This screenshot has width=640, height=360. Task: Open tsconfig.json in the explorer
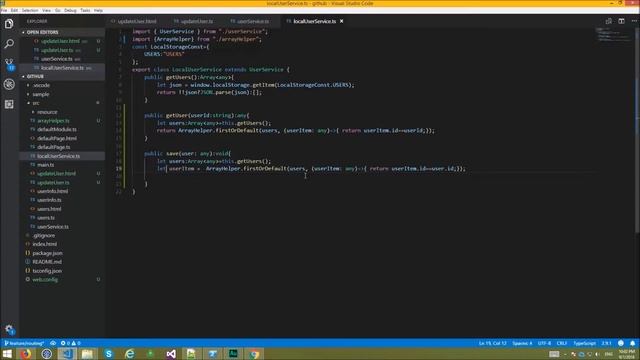47,271
